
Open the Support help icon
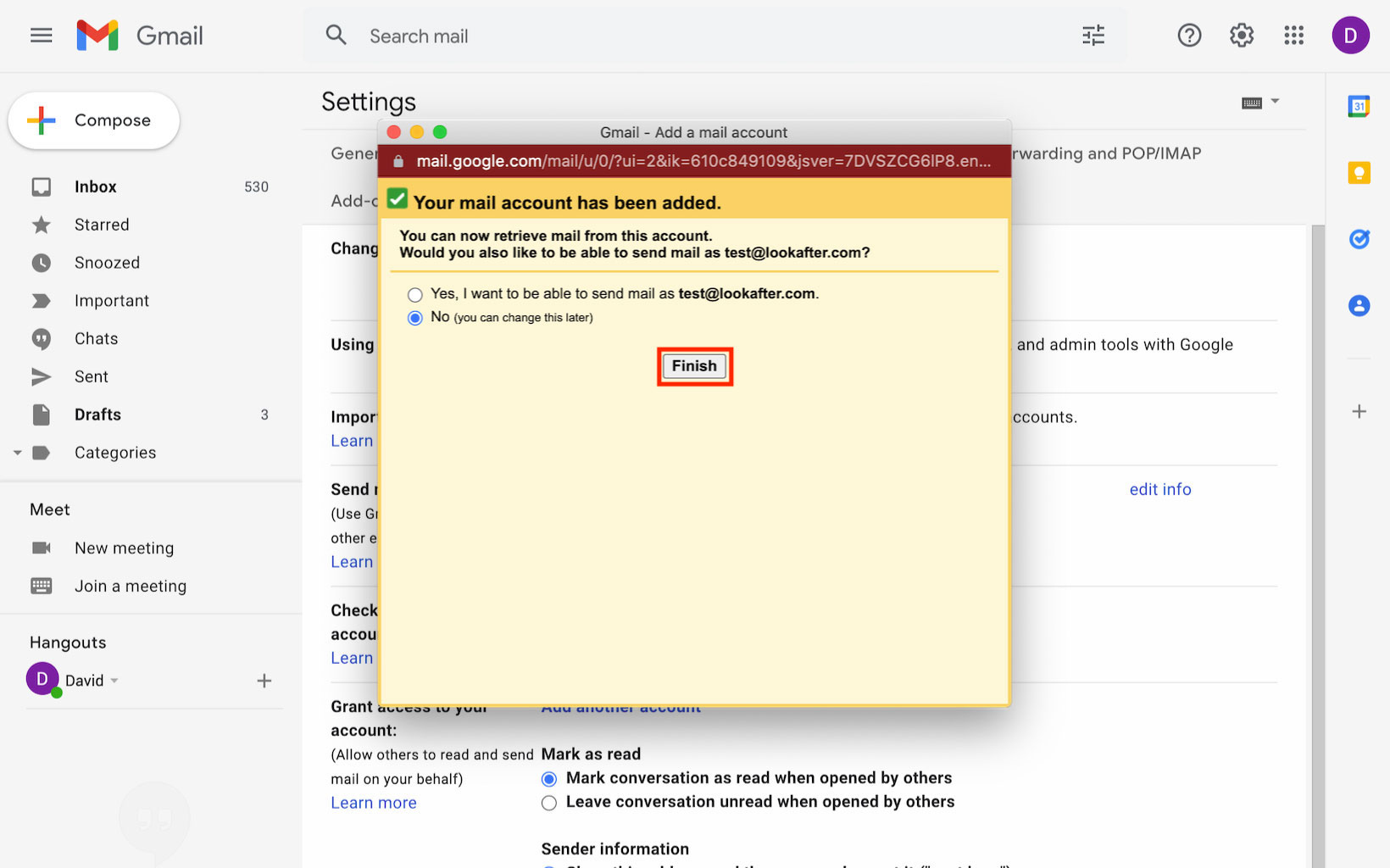tap(1189, 36)
